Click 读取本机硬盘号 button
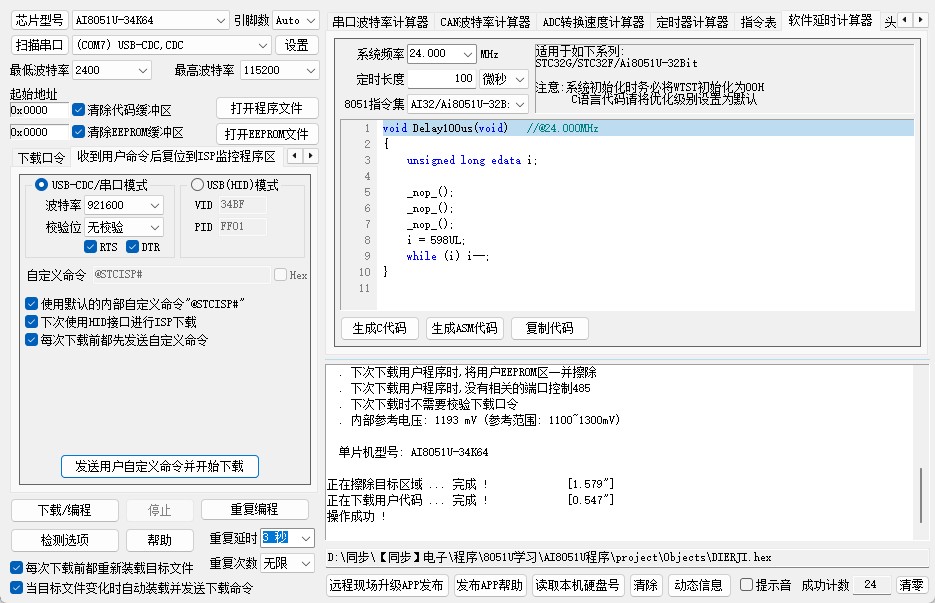The height and width of the screenshot is (603, 935). [577, 585]
